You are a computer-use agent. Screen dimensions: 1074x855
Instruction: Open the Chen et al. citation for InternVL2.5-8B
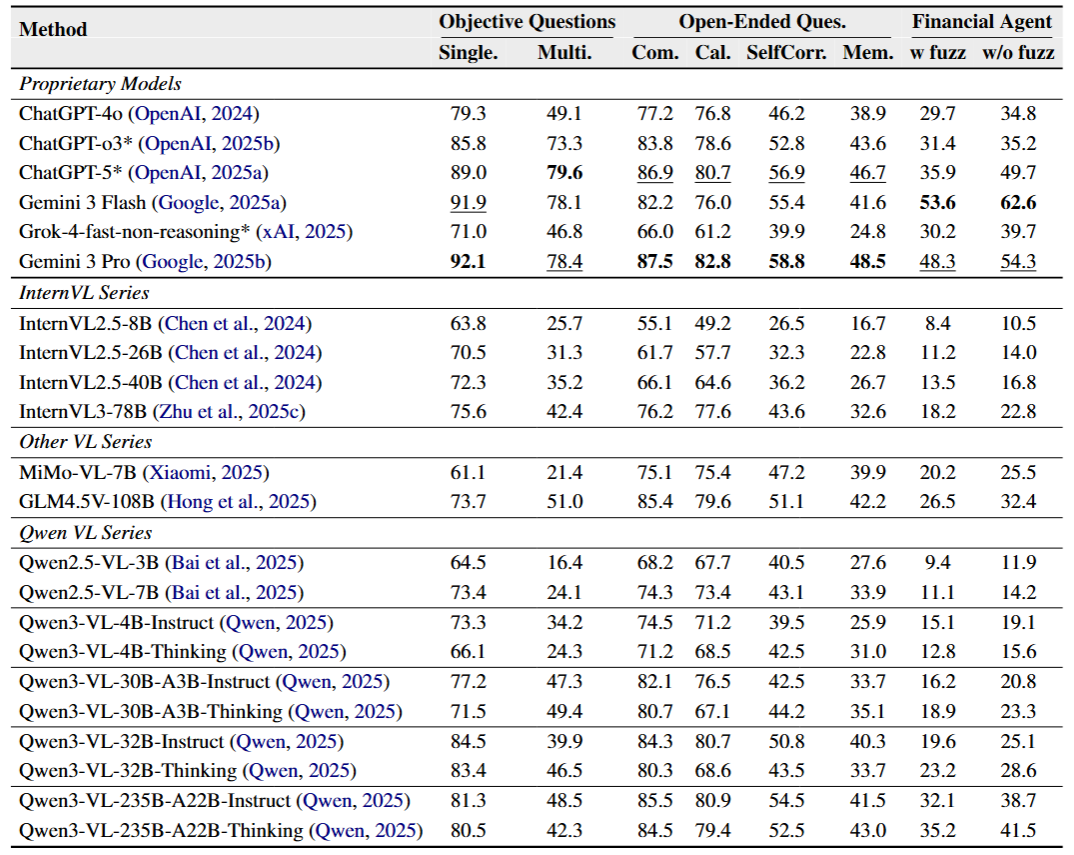click(239, 323)
